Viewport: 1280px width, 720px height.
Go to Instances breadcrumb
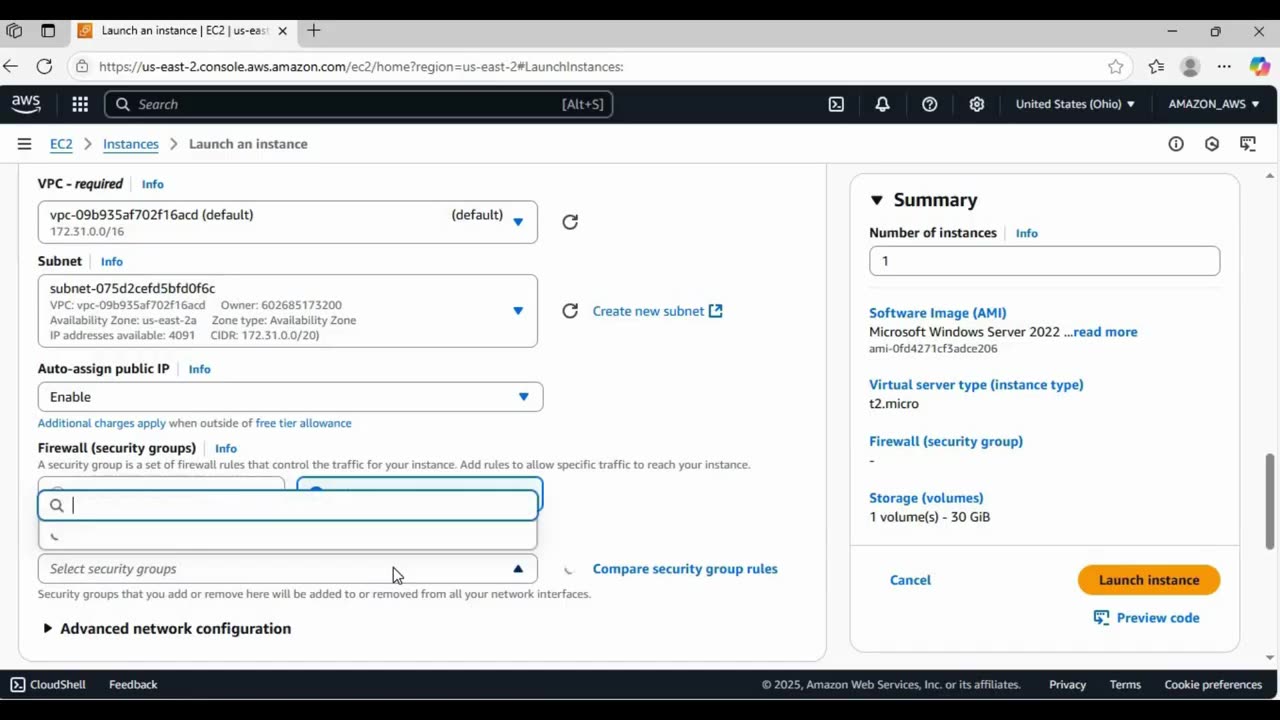(130, 144)
